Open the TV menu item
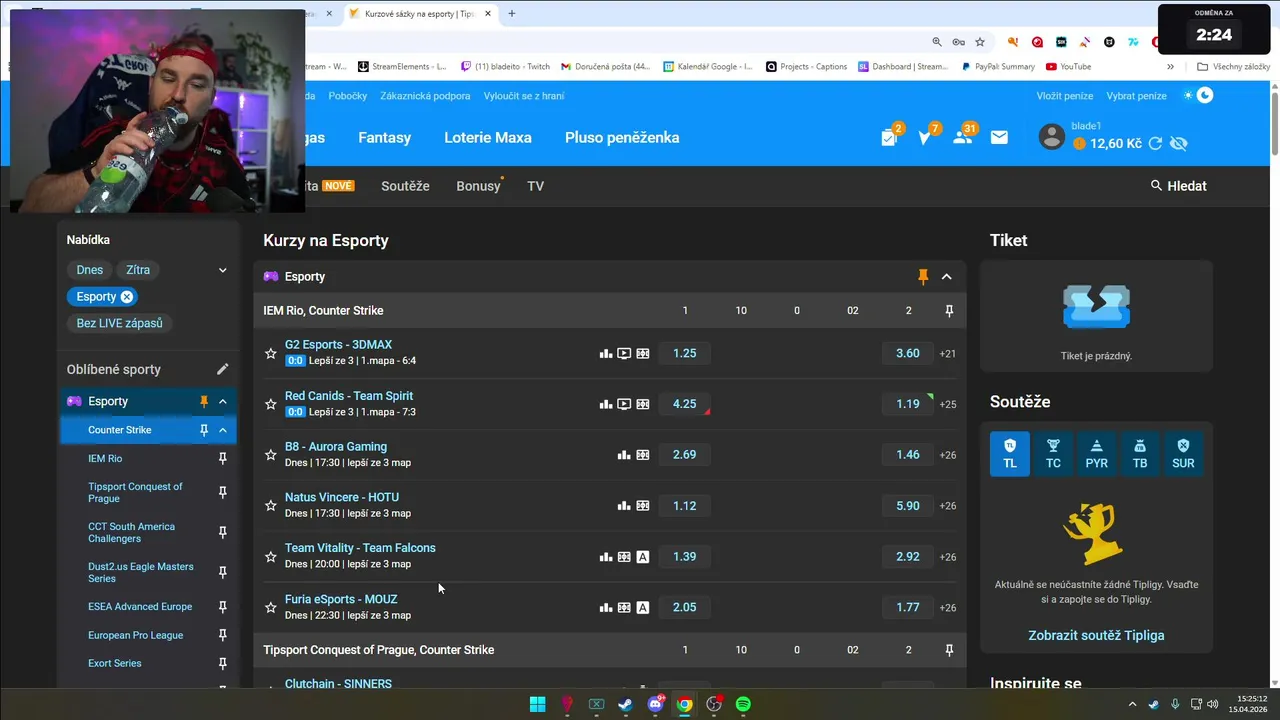 click(536, 186)
